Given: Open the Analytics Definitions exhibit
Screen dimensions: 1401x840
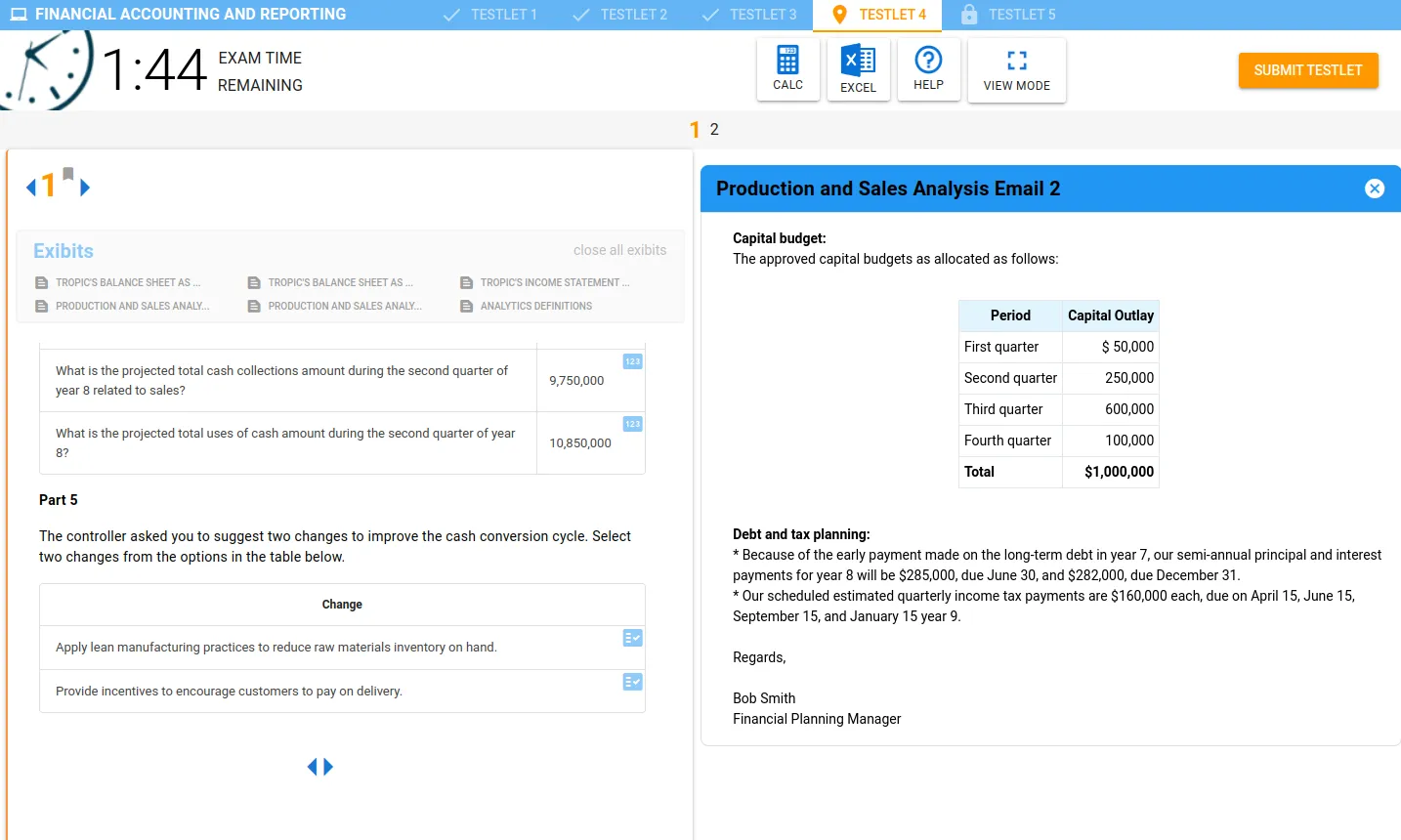Looking at the screenshot, I should (x=527, y=306).
